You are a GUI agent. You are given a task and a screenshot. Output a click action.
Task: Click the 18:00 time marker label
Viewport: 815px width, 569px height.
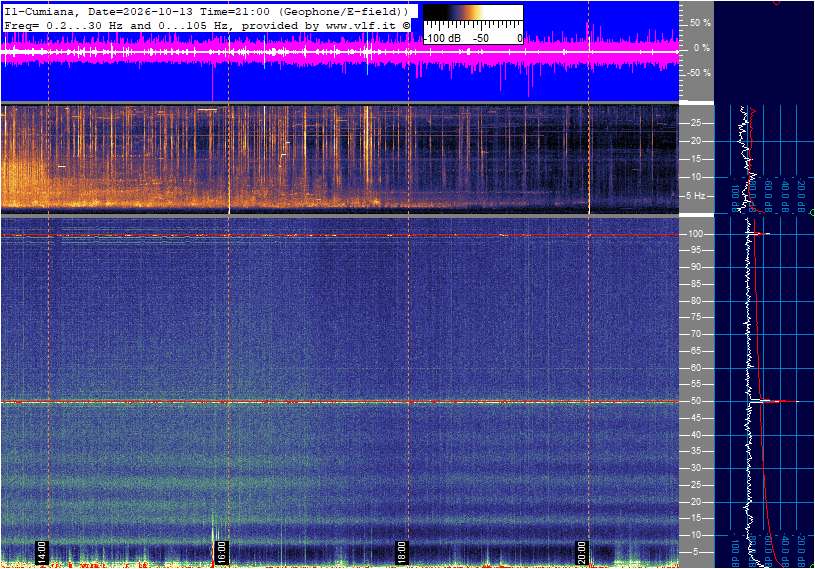[x=401, y=552]
